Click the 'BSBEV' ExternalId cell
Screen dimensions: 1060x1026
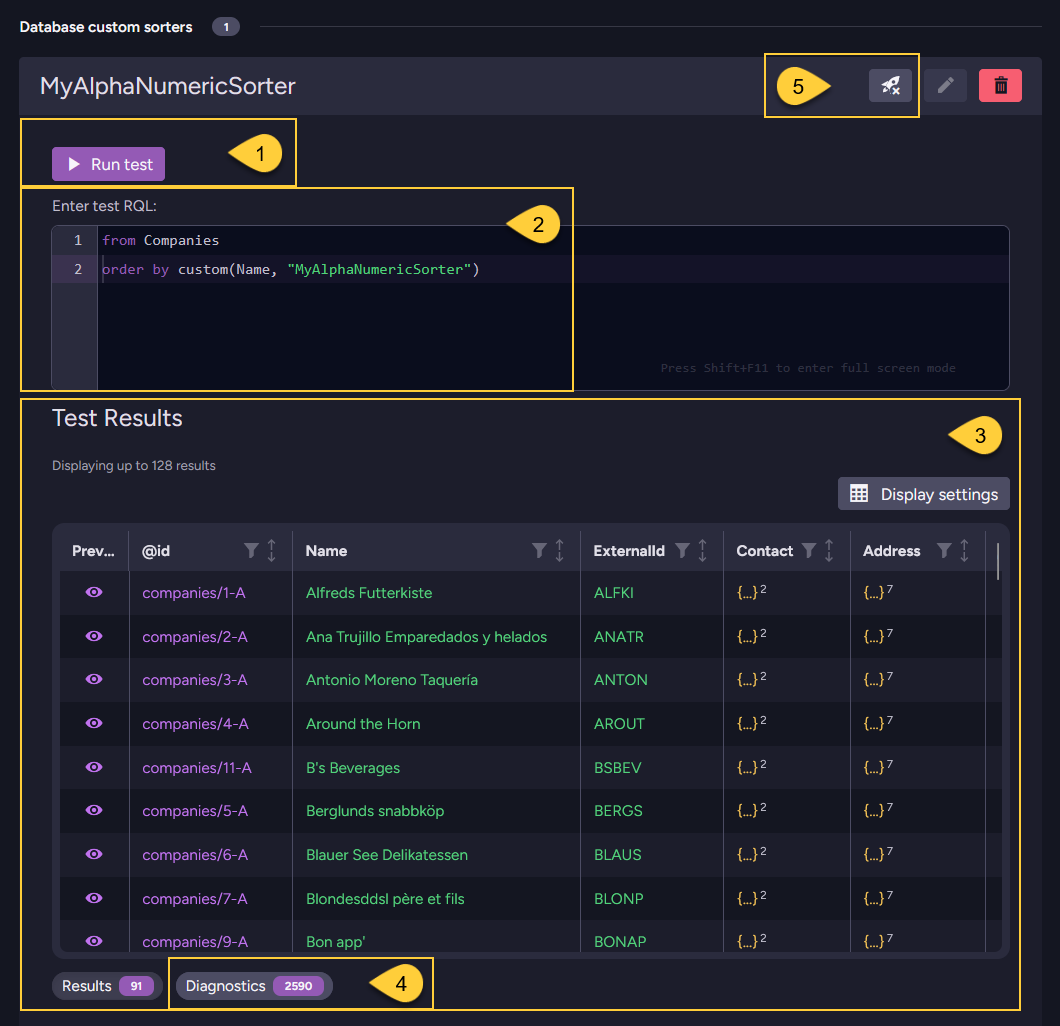pos(617,768)
